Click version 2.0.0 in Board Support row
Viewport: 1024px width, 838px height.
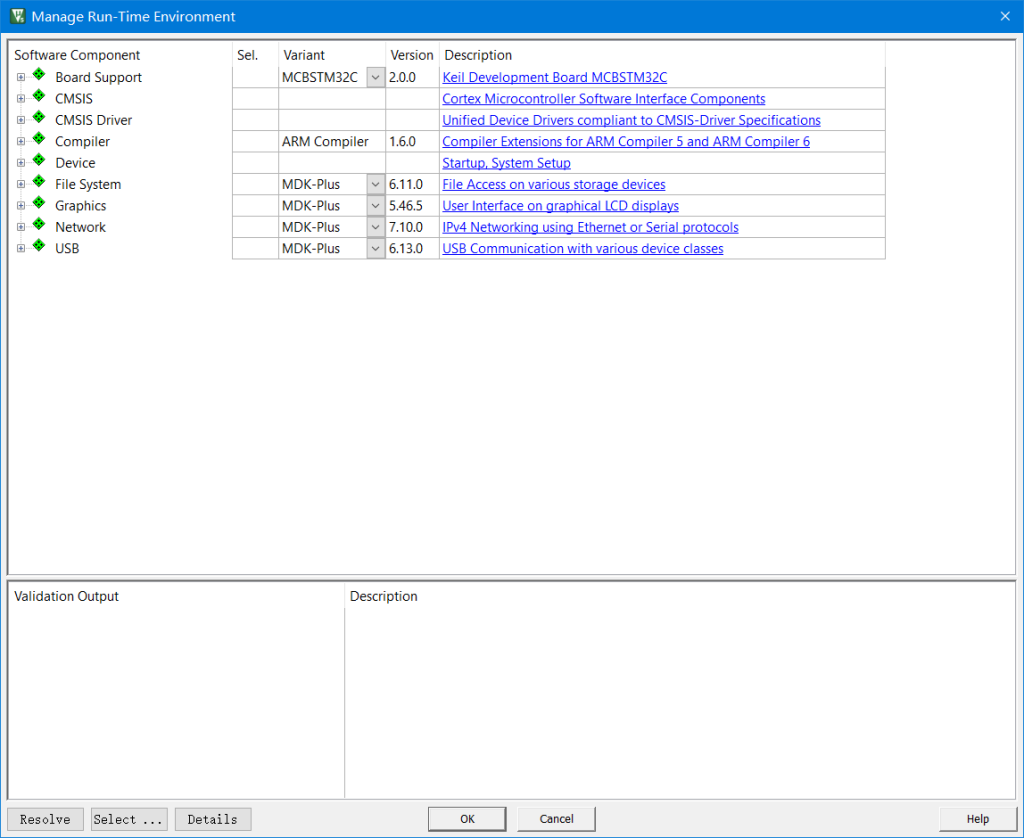(402, 77)
